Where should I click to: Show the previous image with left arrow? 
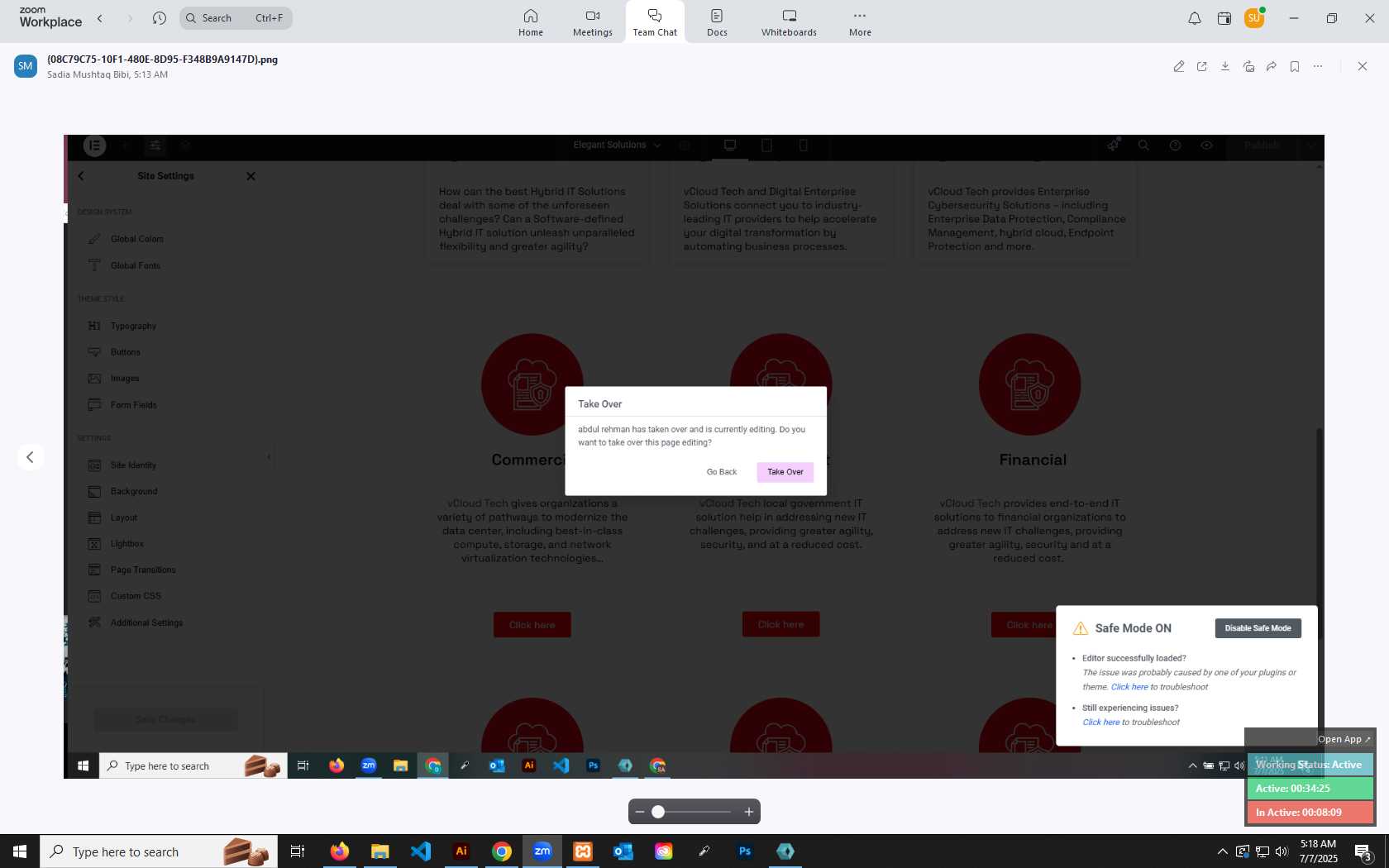tap(30, 457)
